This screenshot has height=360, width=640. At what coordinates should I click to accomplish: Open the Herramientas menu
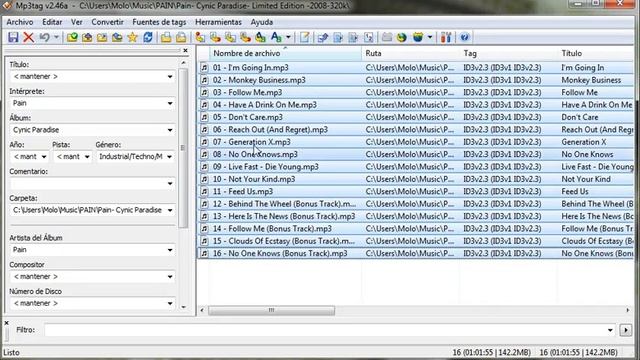coord(218,22)
